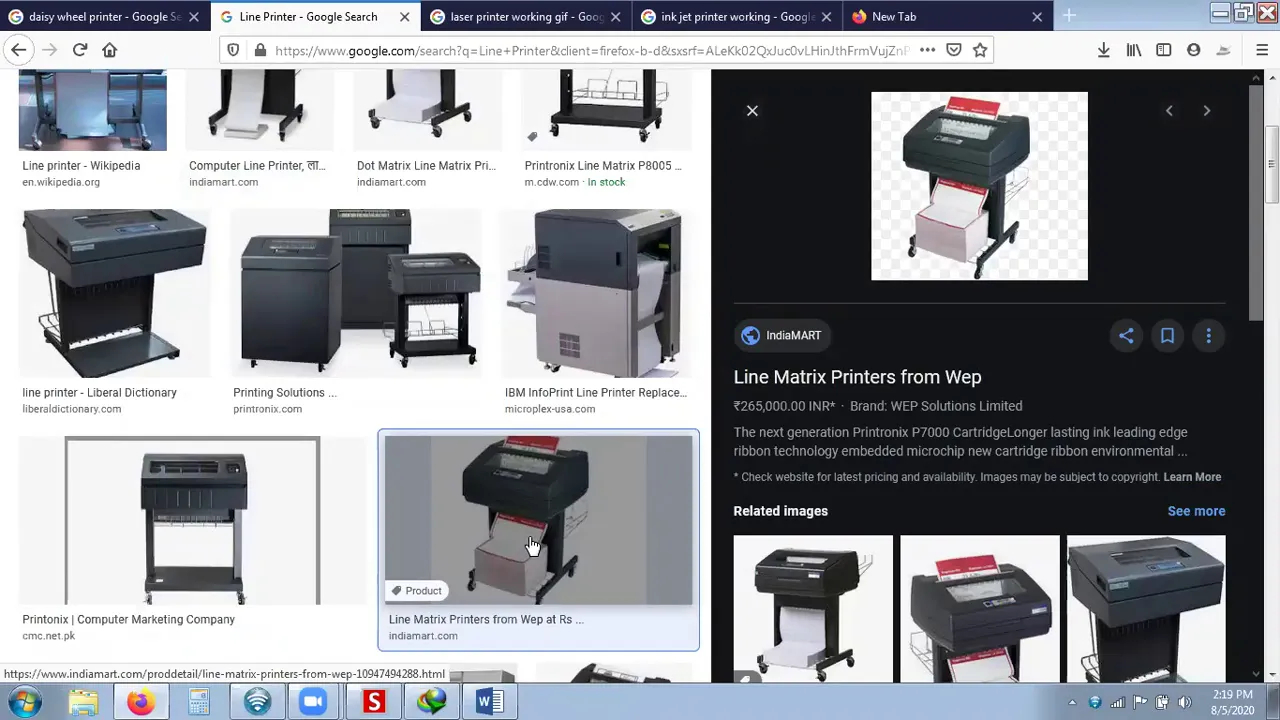Toggle the Firefox sidebar view
Image resolution: width=1280 pixels, height=720 pixels.
coord(1163,50)
